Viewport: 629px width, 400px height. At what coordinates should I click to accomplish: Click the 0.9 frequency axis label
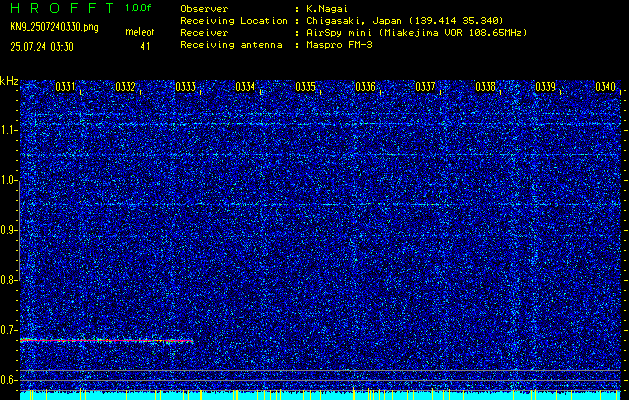click(x=8, y=230)
